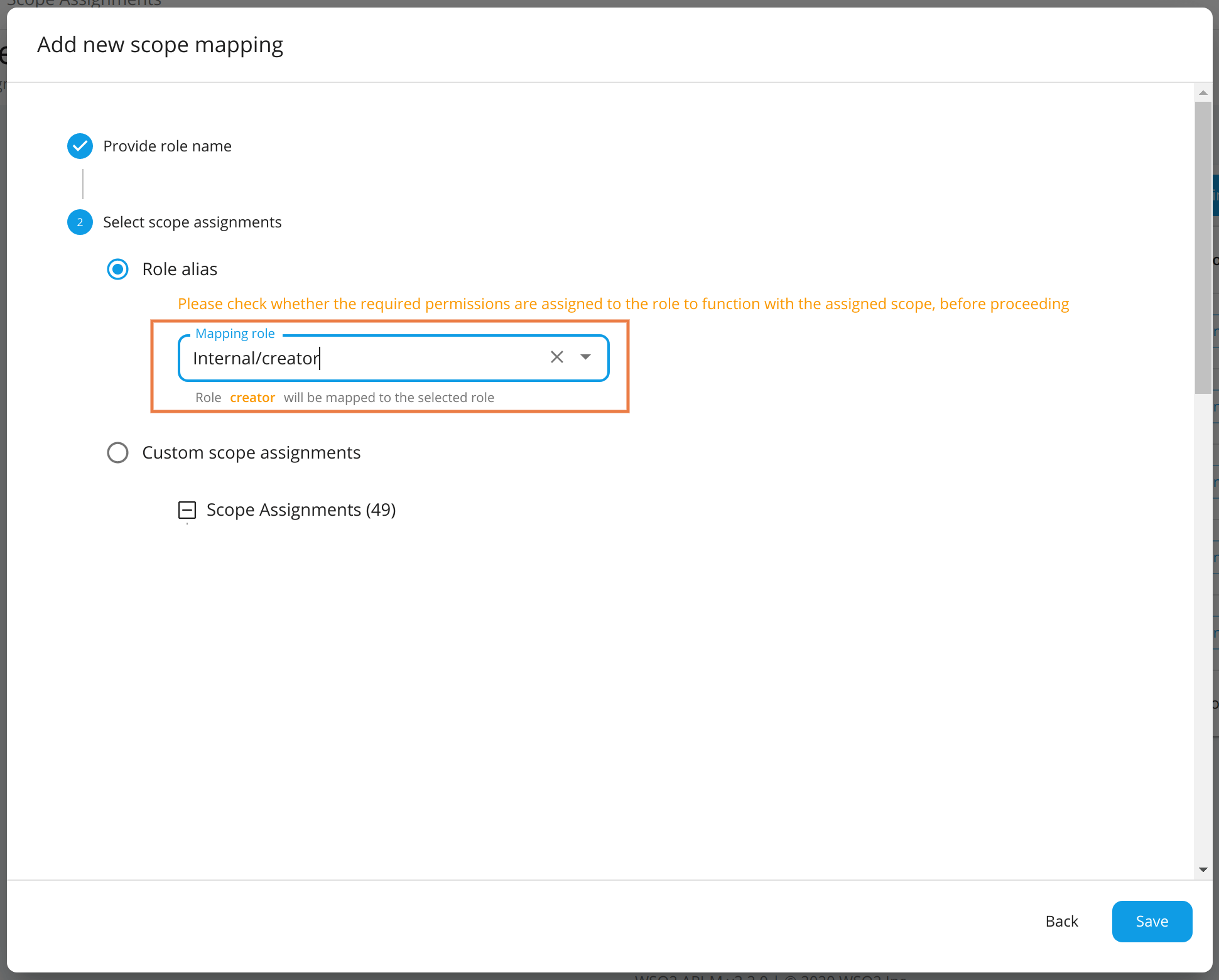The image size is (1219, 980).
Task: Select the Role alias radio button
Action: point(117,269)
